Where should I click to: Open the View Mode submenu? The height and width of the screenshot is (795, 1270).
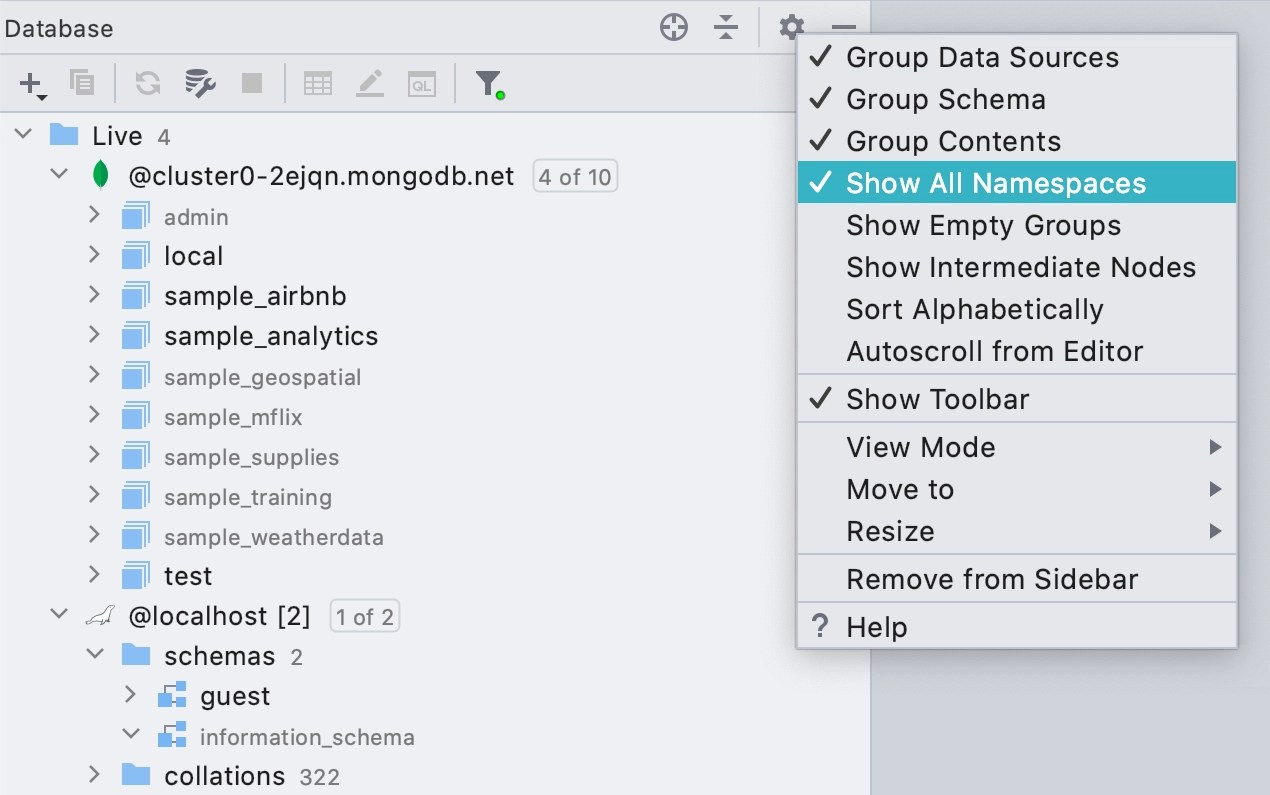[921, 447]
